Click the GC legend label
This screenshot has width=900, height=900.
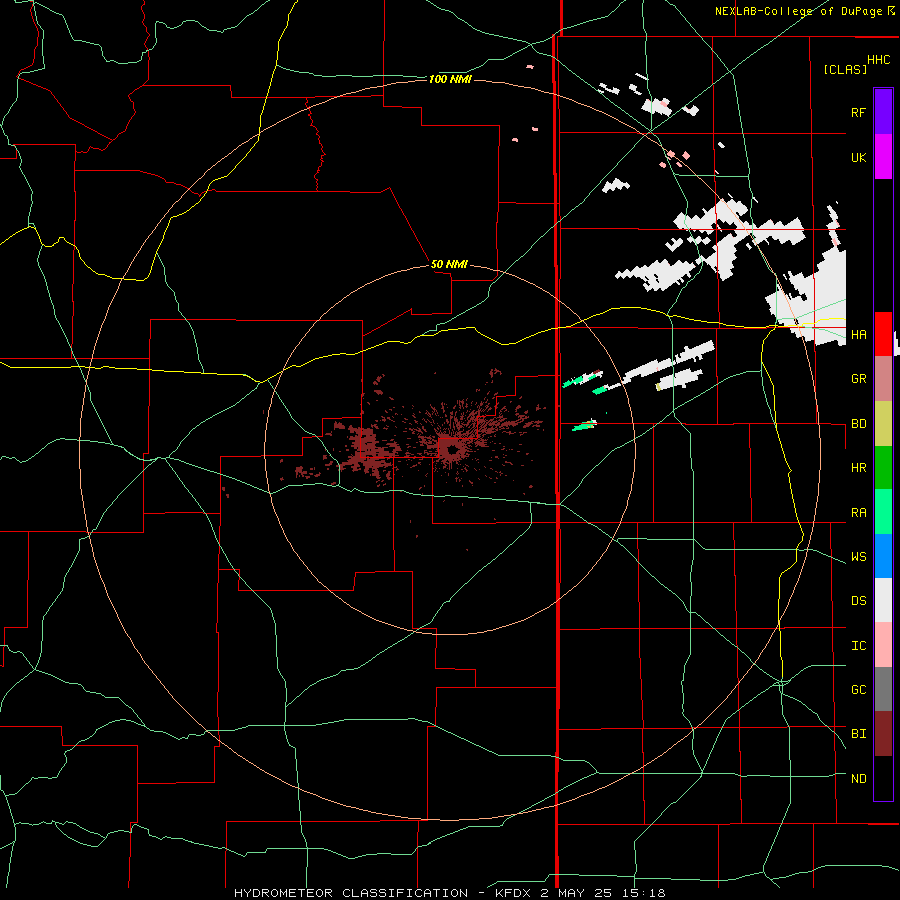(x=858, y=690)
